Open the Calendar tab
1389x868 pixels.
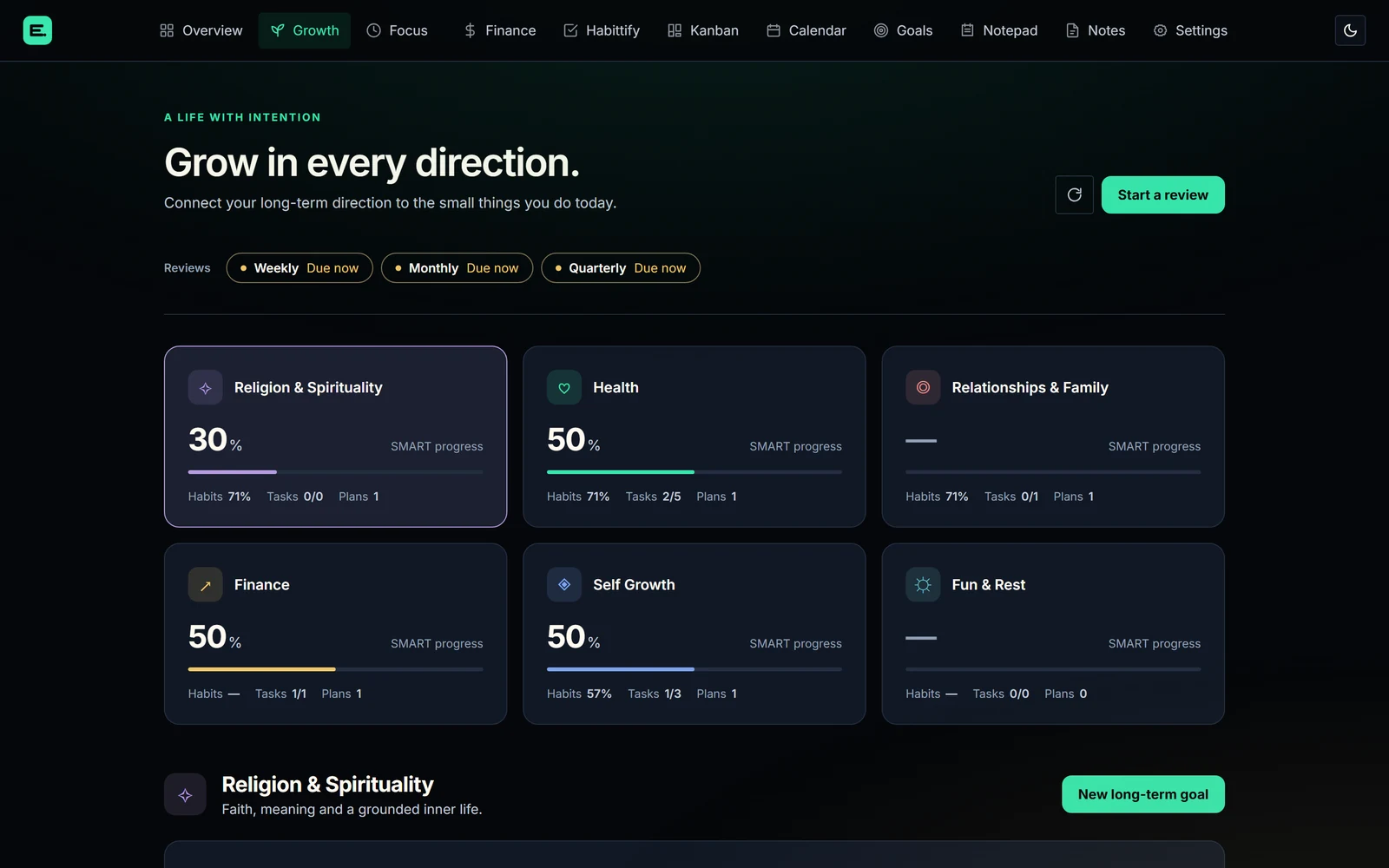point(806,30)
